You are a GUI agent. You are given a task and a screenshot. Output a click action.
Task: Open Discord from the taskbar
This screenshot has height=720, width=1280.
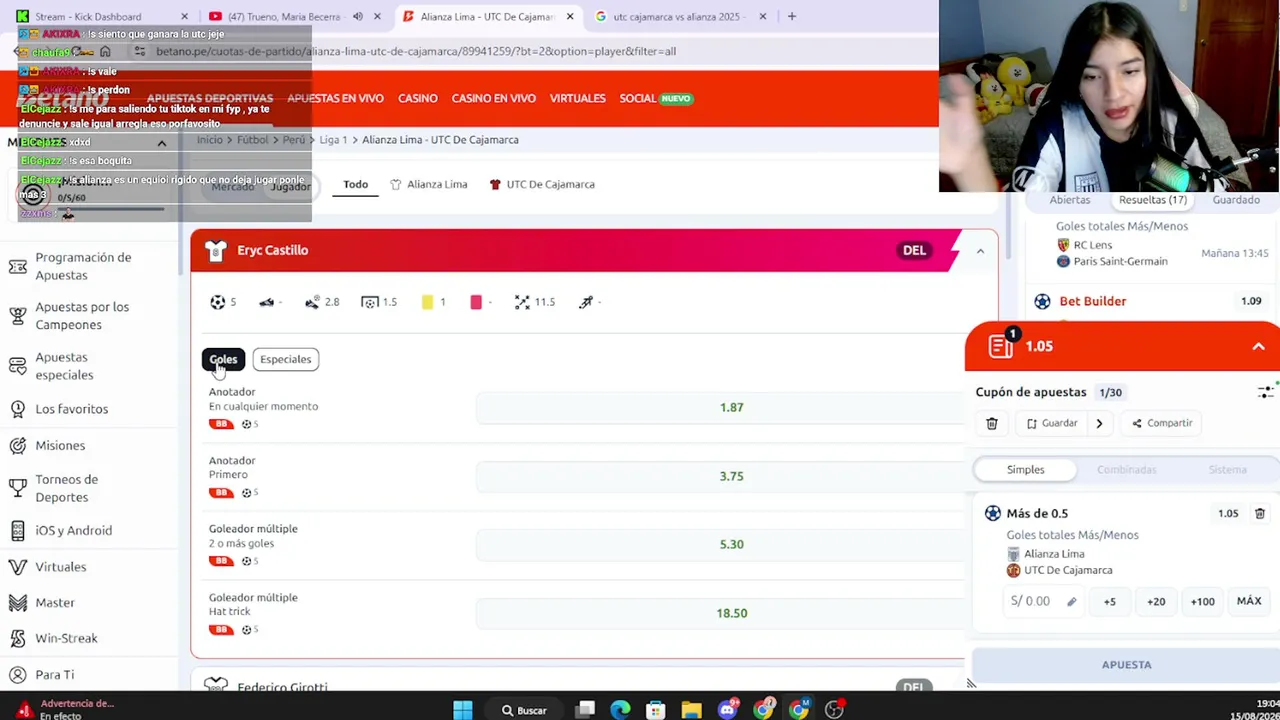(727, 710)
